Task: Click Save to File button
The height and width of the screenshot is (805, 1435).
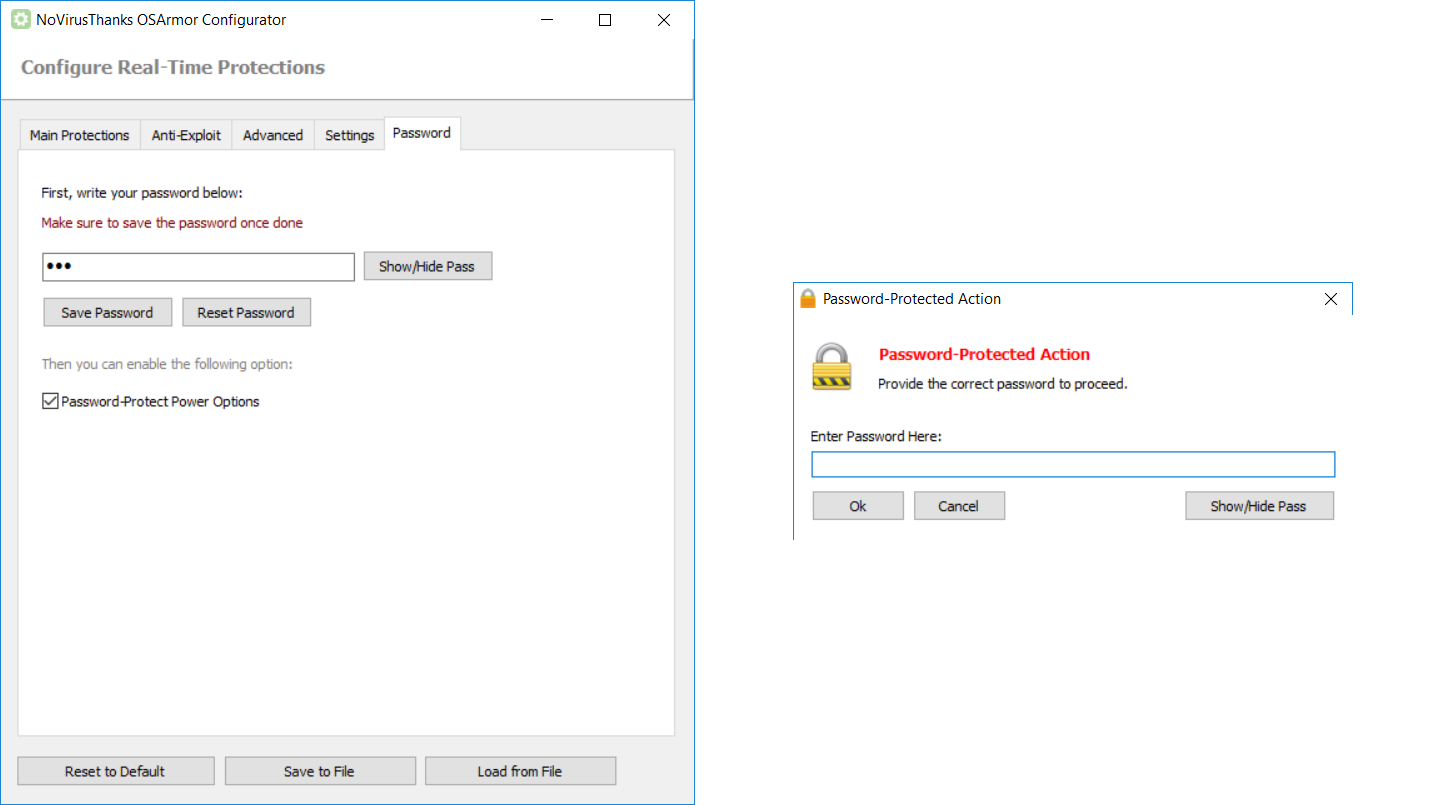Action: [319, 771]
